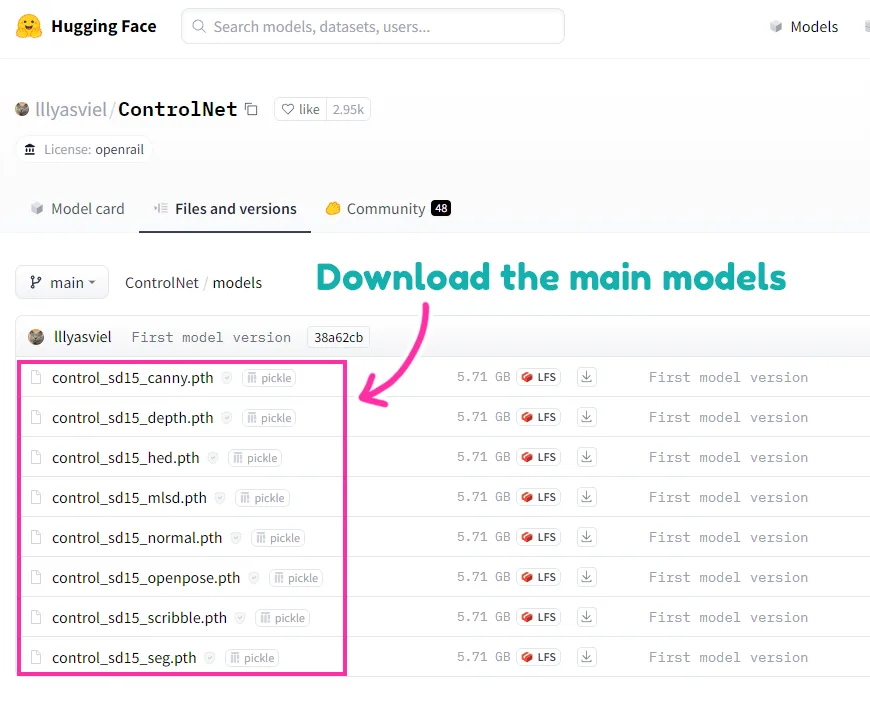Like the ControlNet repository
Viewport: 870px width, 721px height.
click(x=301, y=109)
